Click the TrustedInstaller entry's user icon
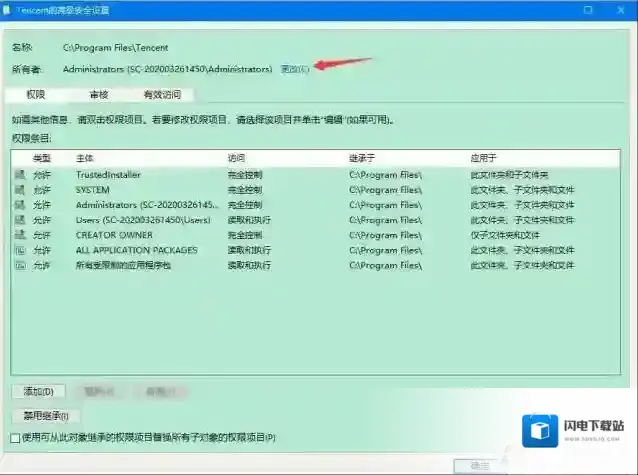Screen dimensions: 638x475 coord(20,174)
